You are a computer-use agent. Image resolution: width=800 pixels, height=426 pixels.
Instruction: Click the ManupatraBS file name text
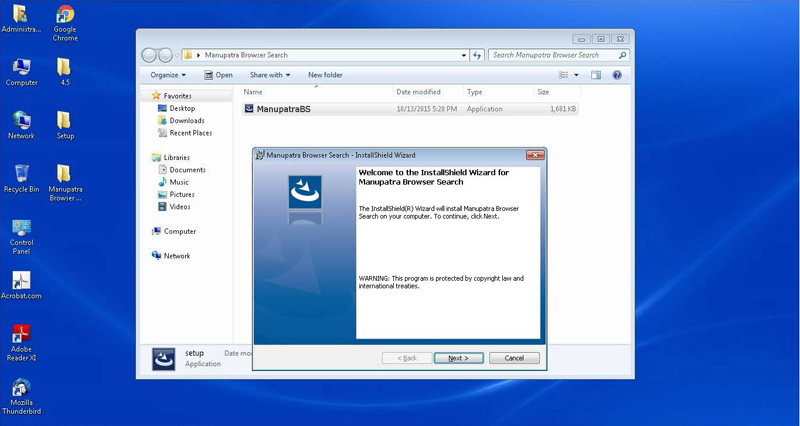point(283,109)
